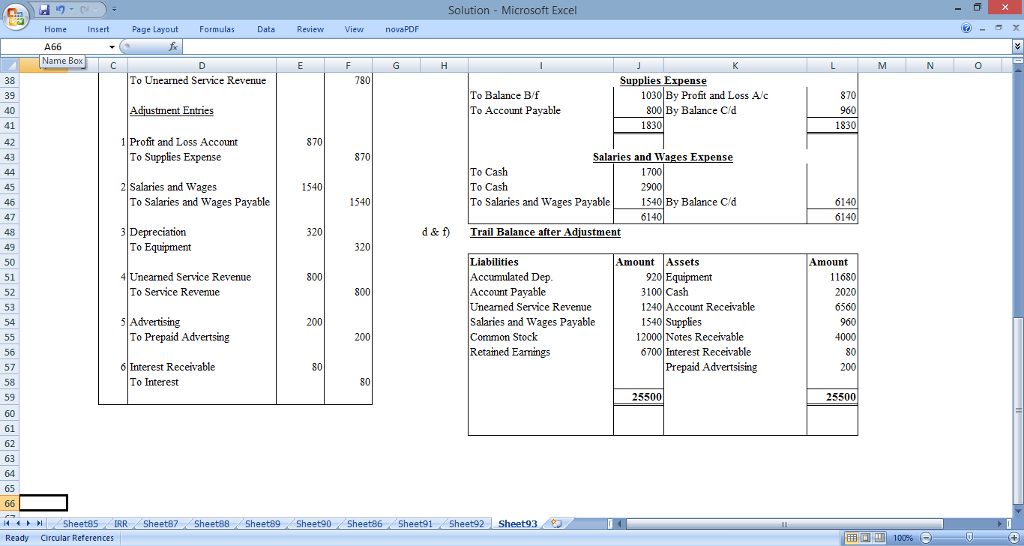Go to last sheet tab arrow
The width and height of the screenshot is (1024, 546).
[39, 523]
